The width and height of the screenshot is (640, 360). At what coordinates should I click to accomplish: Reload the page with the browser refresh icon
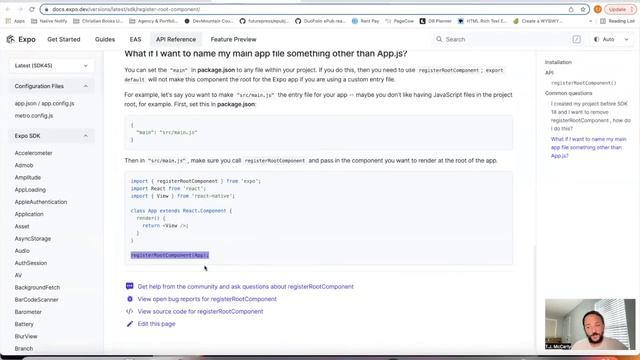[x=32, y=9]
